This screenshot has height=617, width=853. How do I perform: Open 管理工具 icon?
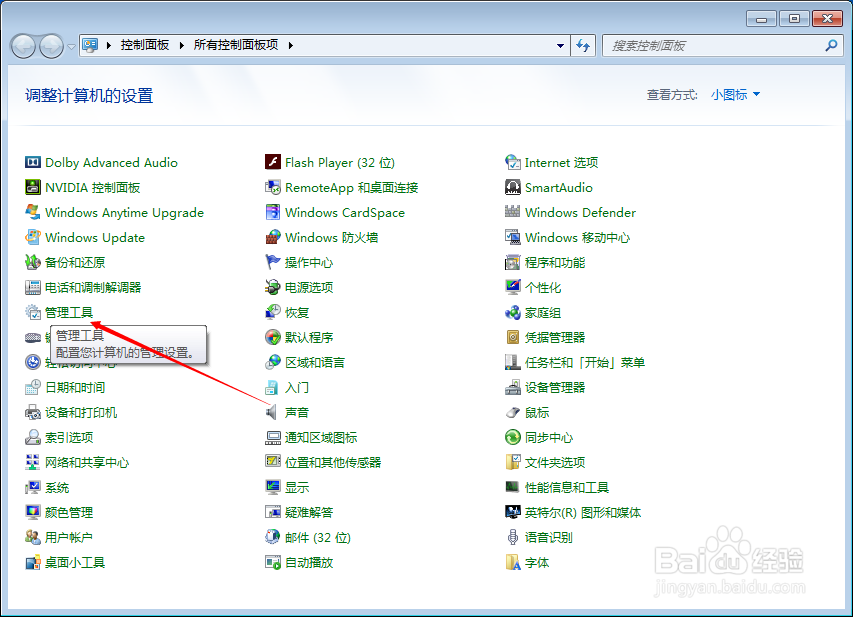[33, 312]
